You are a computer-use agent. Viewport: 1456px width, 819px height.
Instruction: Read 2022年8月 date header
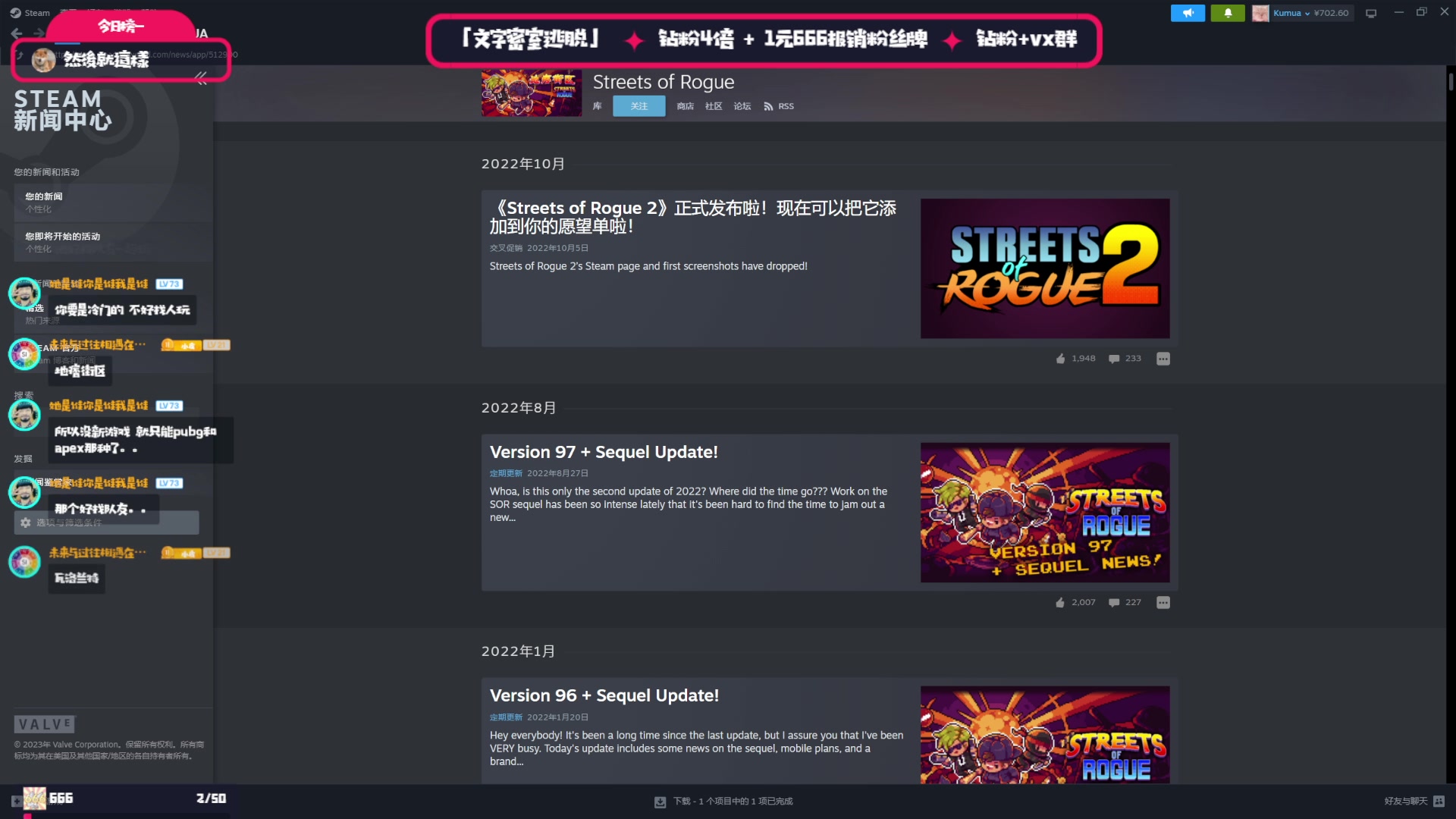[519, 408]
